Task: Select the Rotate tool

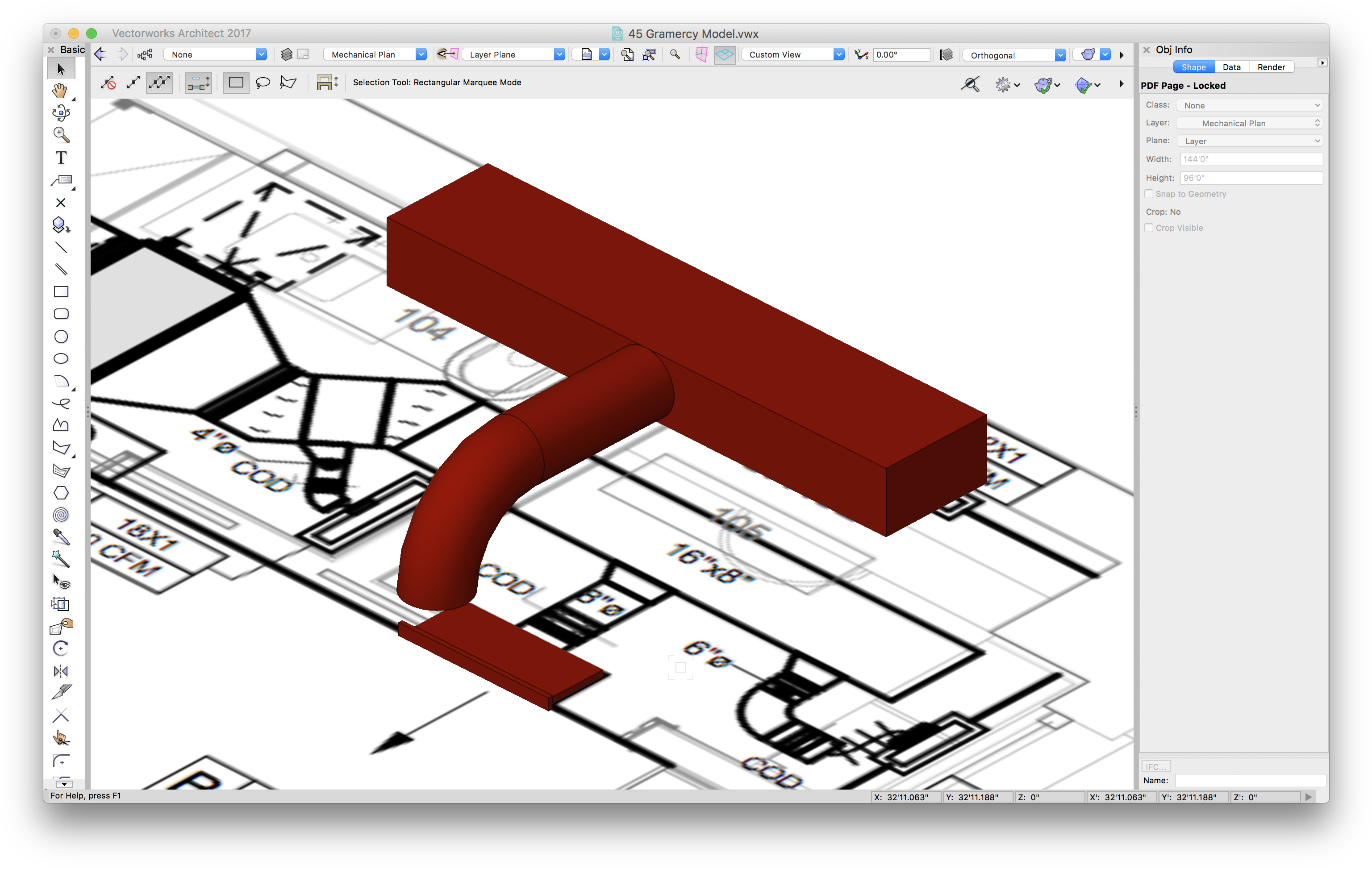Action: coord(60,649)
